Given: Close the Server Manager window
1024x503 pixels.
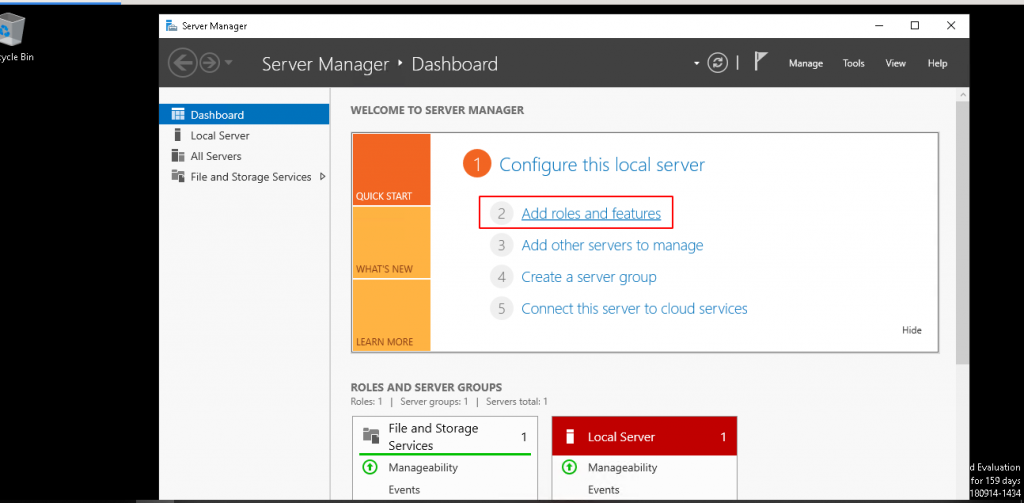Looking at the screenshot, I should [951, 25].
